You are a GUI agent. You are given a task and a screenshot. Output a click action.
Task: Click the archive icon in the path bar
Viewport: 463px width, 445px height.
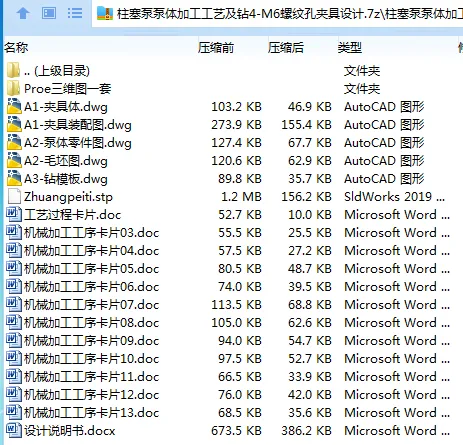click(105, 13)
